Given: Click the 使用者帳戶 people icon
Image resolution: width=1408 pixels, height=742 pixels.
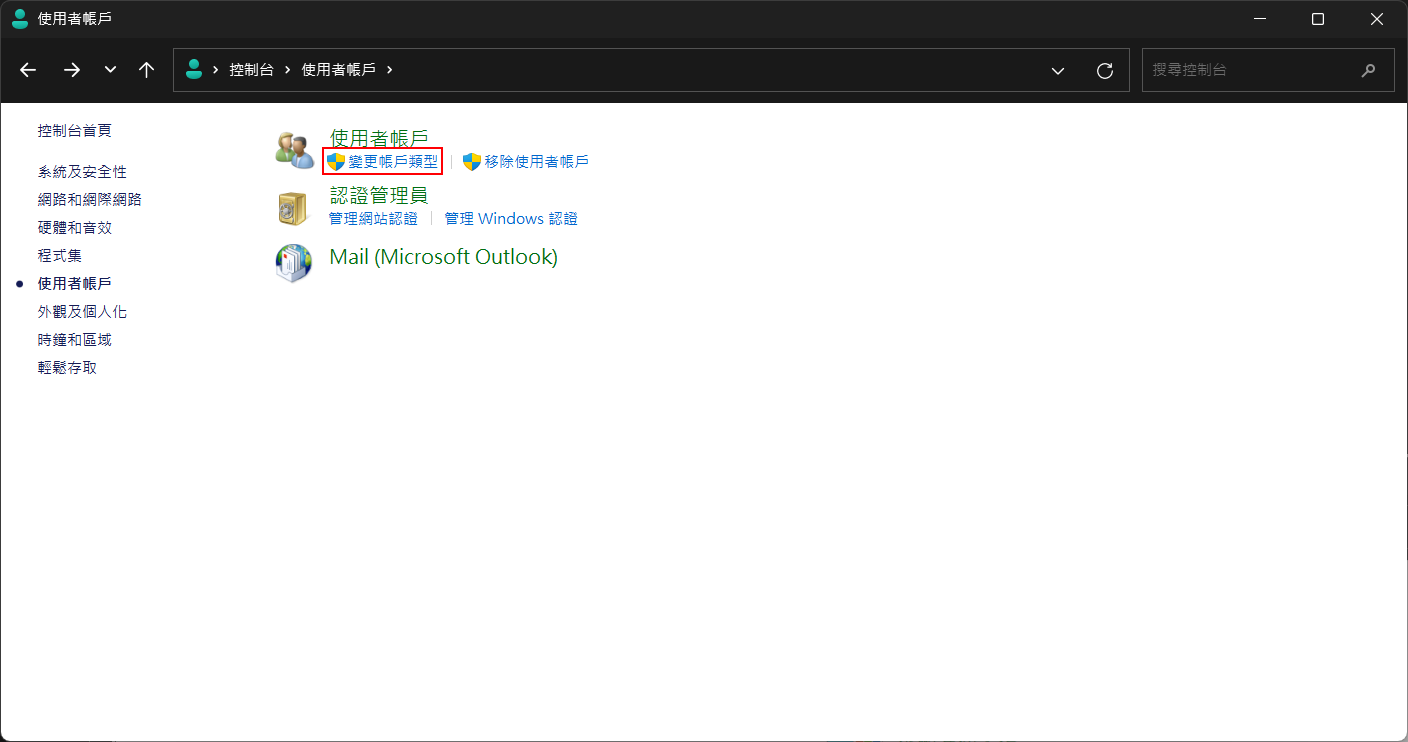Looking at the screenshot, I should pos(295,150).
